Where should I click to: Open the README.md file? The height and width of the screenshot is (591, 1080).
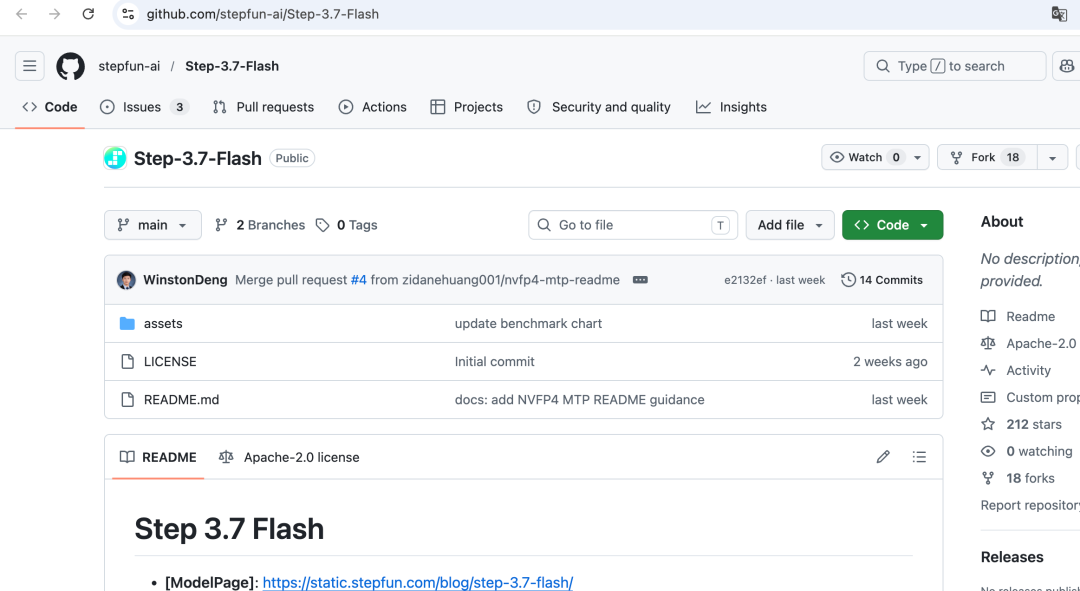click(181, 400)
